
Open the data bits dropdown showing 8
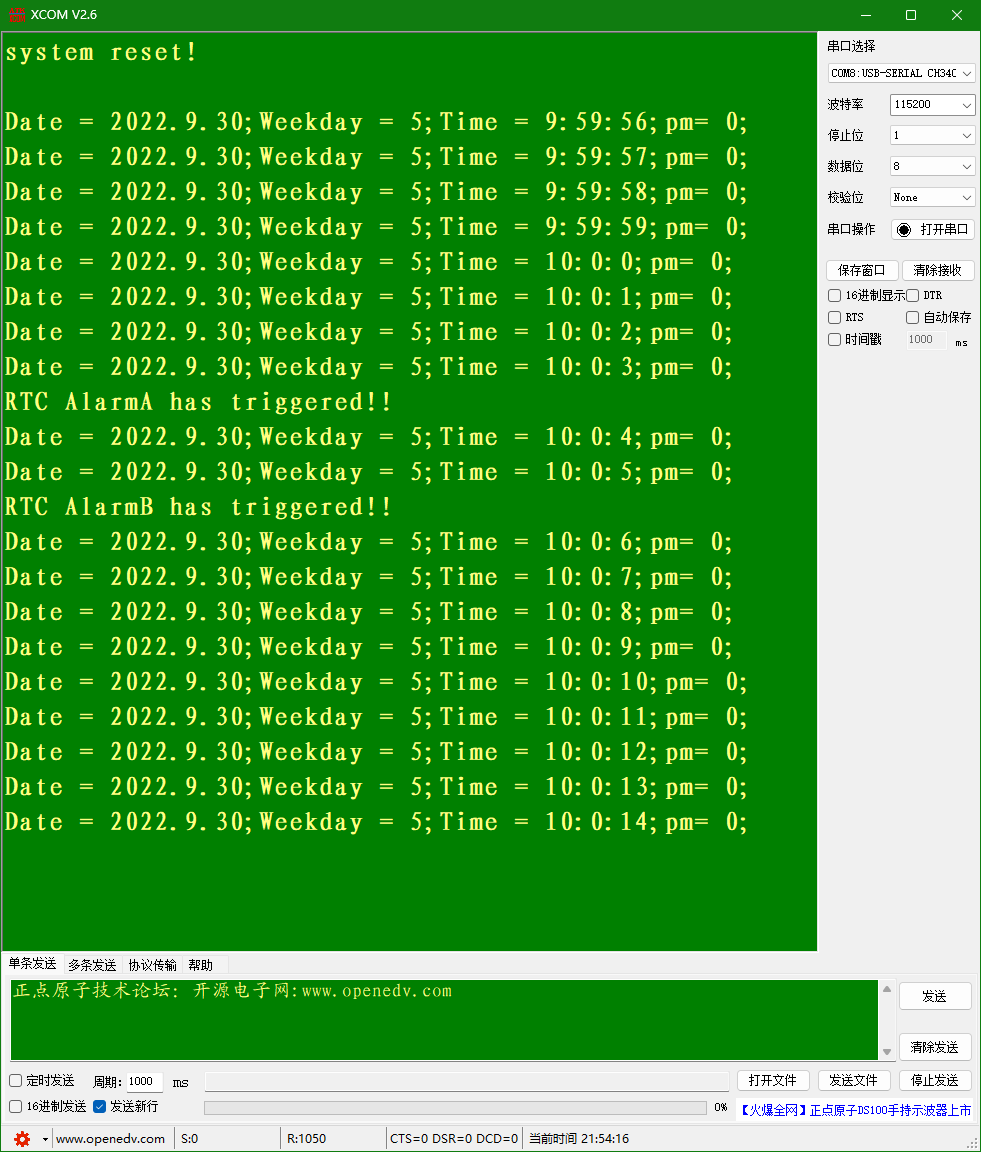[932, 166]
